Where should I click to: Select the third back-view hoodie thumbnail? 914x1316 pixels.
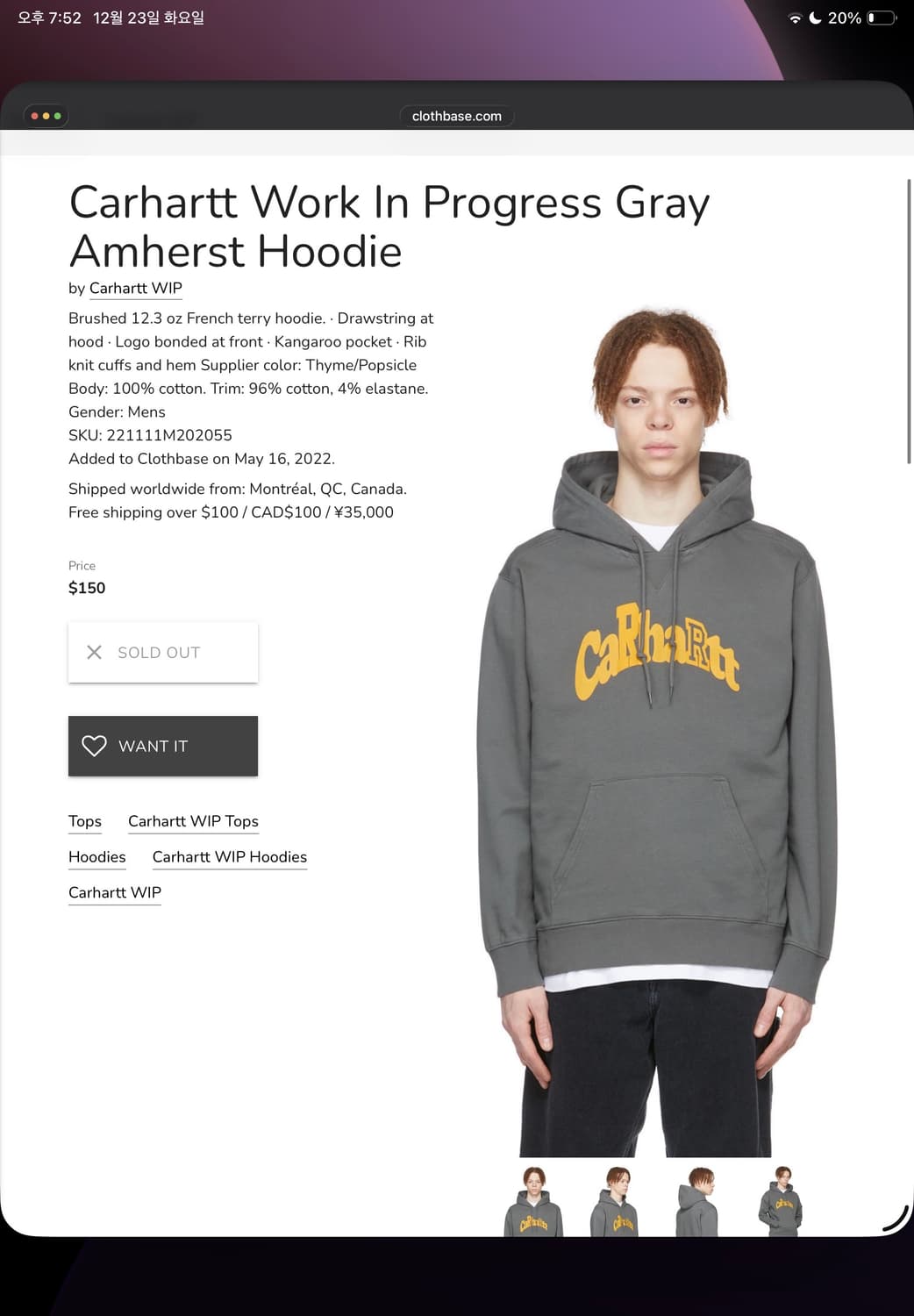point(697,1200)
